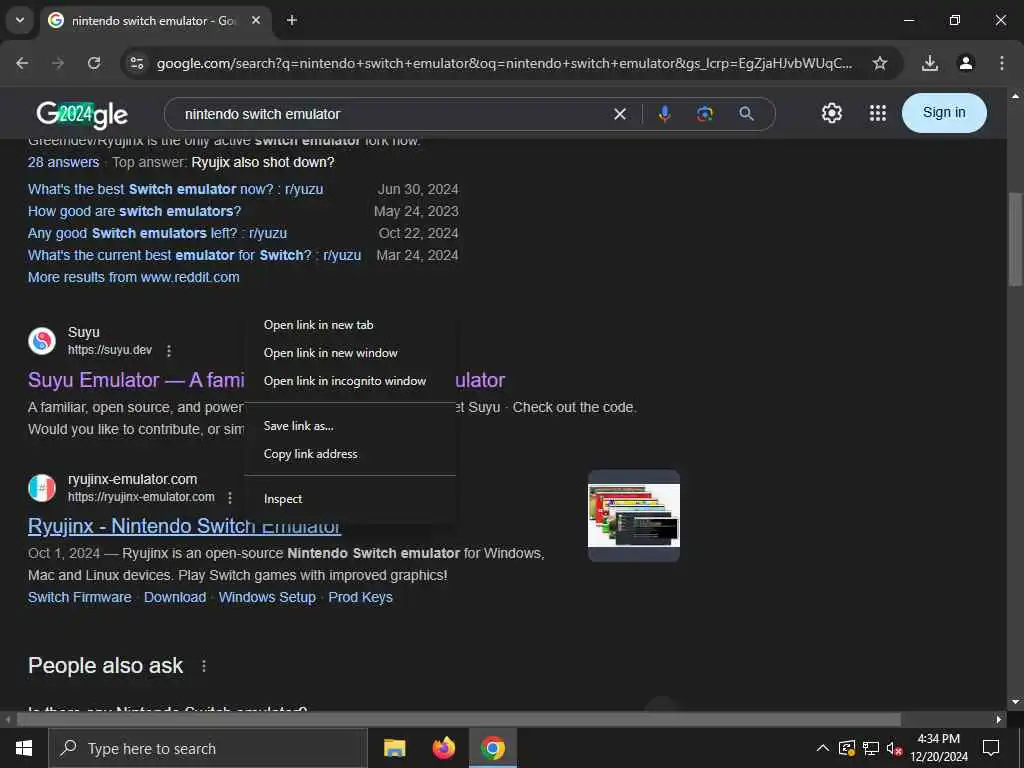Viewport: 1024px width, 768px height.
Task: Choose Copy link address
Action: pyautogui.click(x=350, y=454)
